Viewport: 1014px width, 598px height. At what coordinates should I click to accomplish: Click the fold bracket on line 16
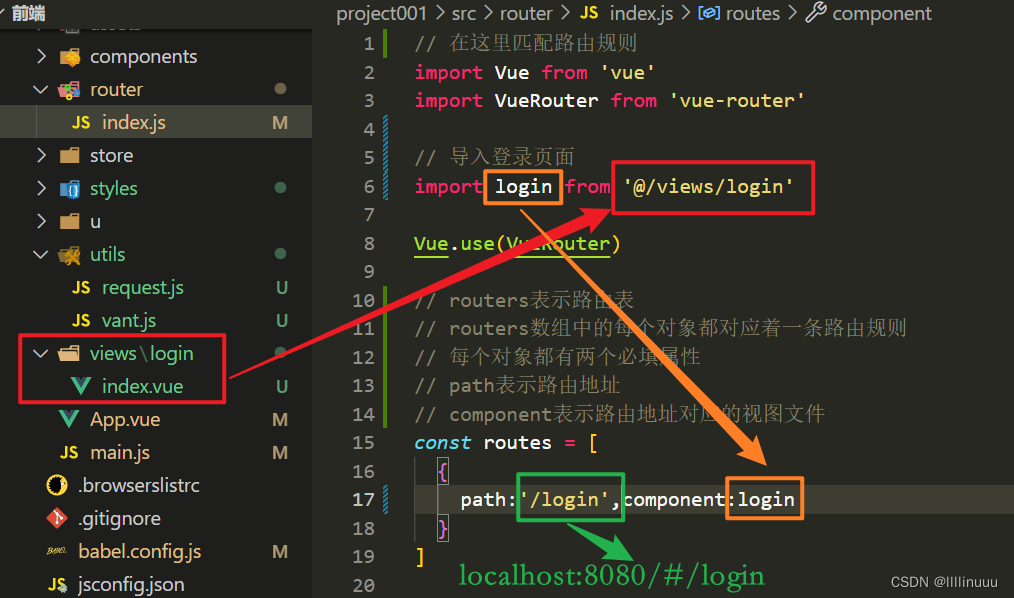tap(443, 471)
